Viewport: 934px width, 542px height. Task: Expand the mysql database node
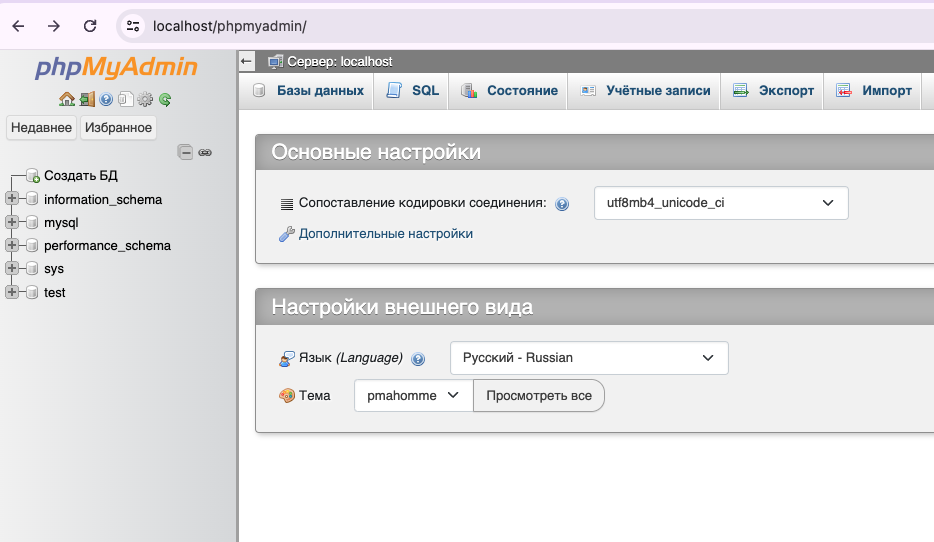[11, 222]
